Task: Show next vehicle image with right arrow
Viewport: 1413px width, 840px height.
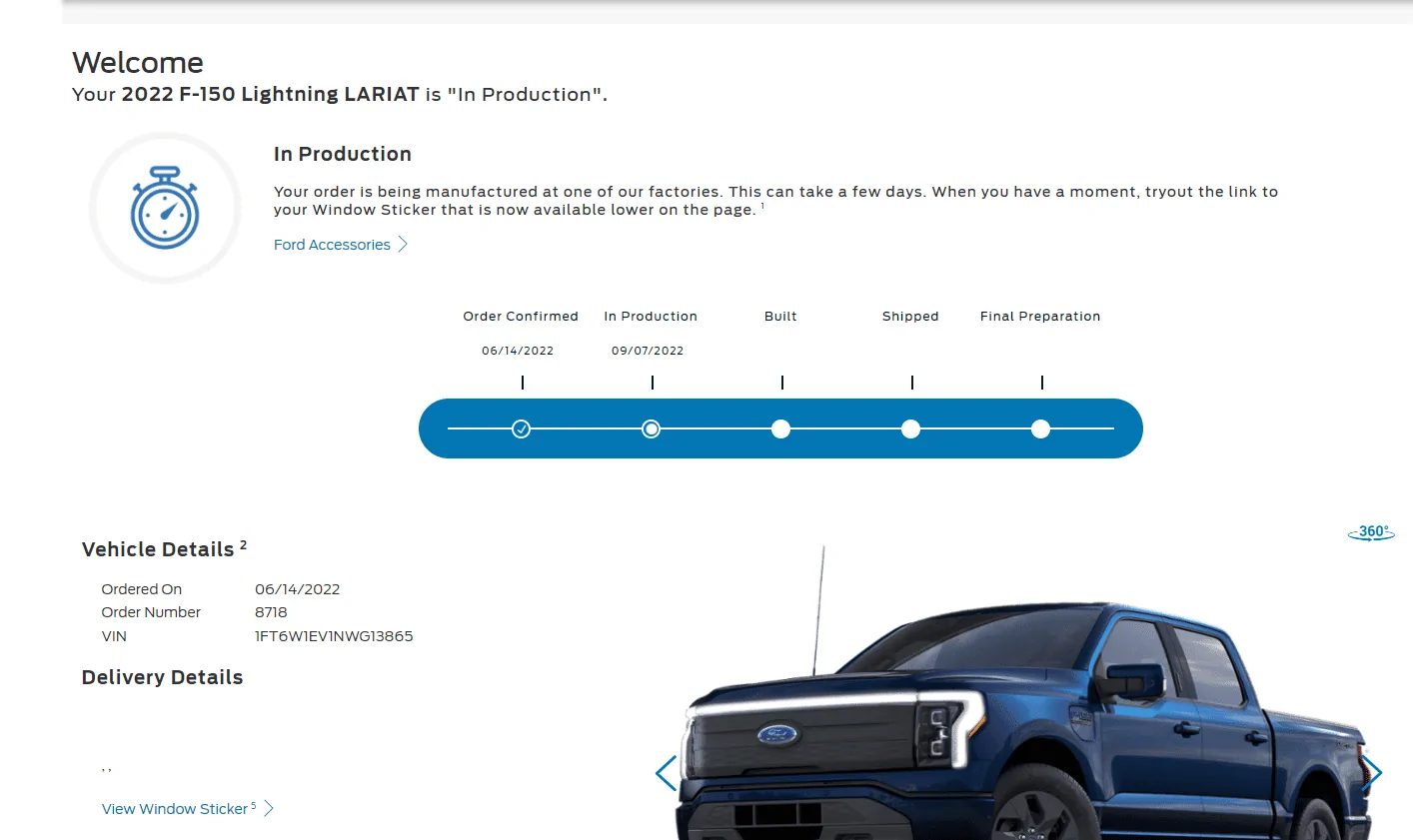Action: pyautogui.click(x=1372, y=772)
